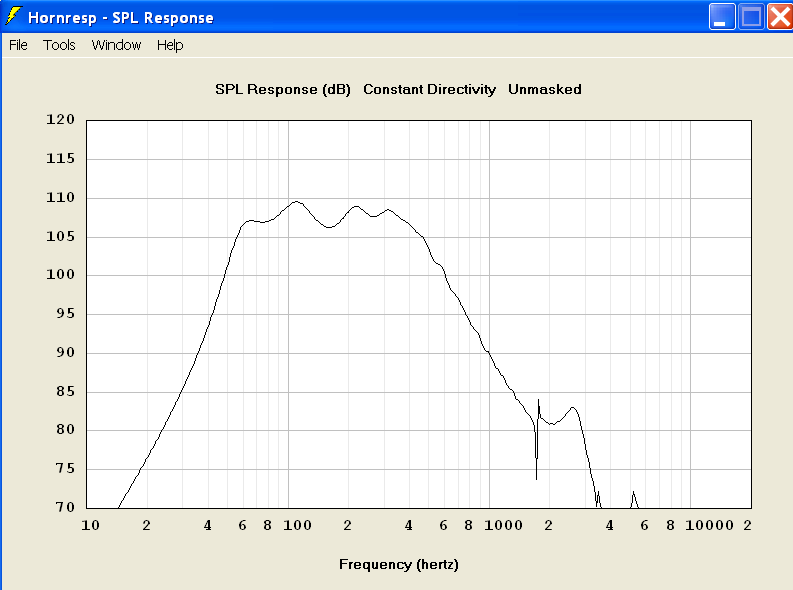Click the 'SPL Response (dB)' chart title
Image resolution: width=793 pixels, height=590 pixels.
click(x=283, y=89)
